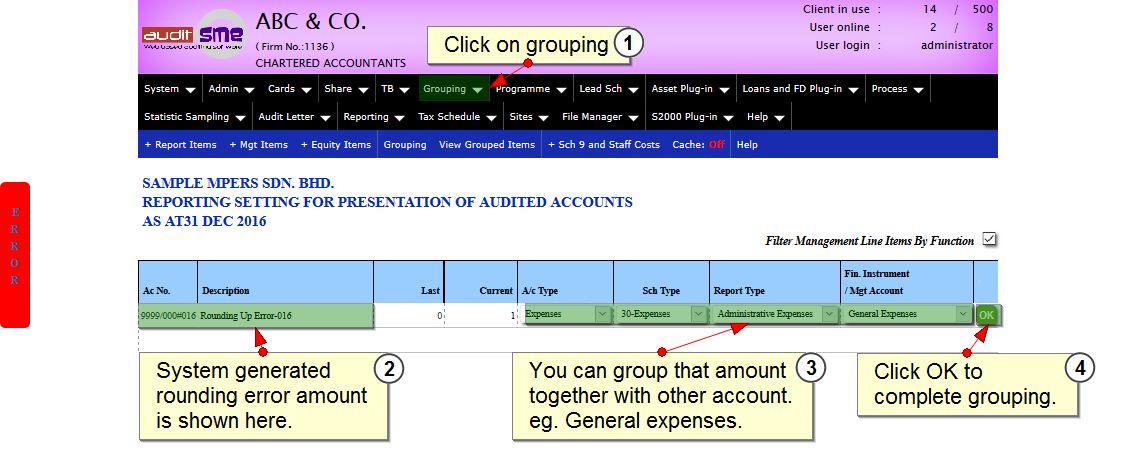The image size is (1136, 470).
Task: Open the Tax Schedule menu
Action: 455,117
